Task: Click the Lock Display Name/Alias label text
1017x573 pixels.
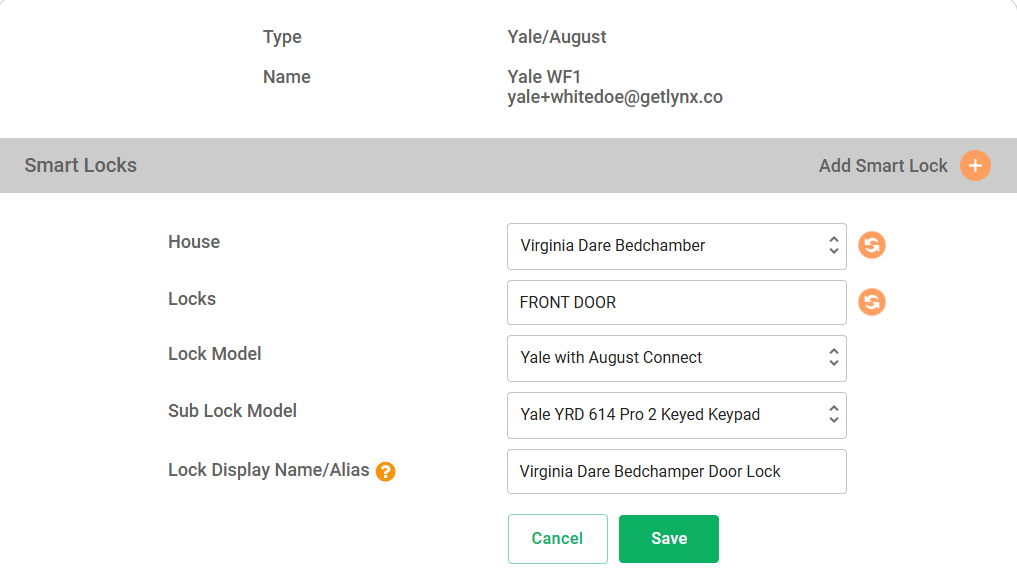Action: (x=269, y=470)
